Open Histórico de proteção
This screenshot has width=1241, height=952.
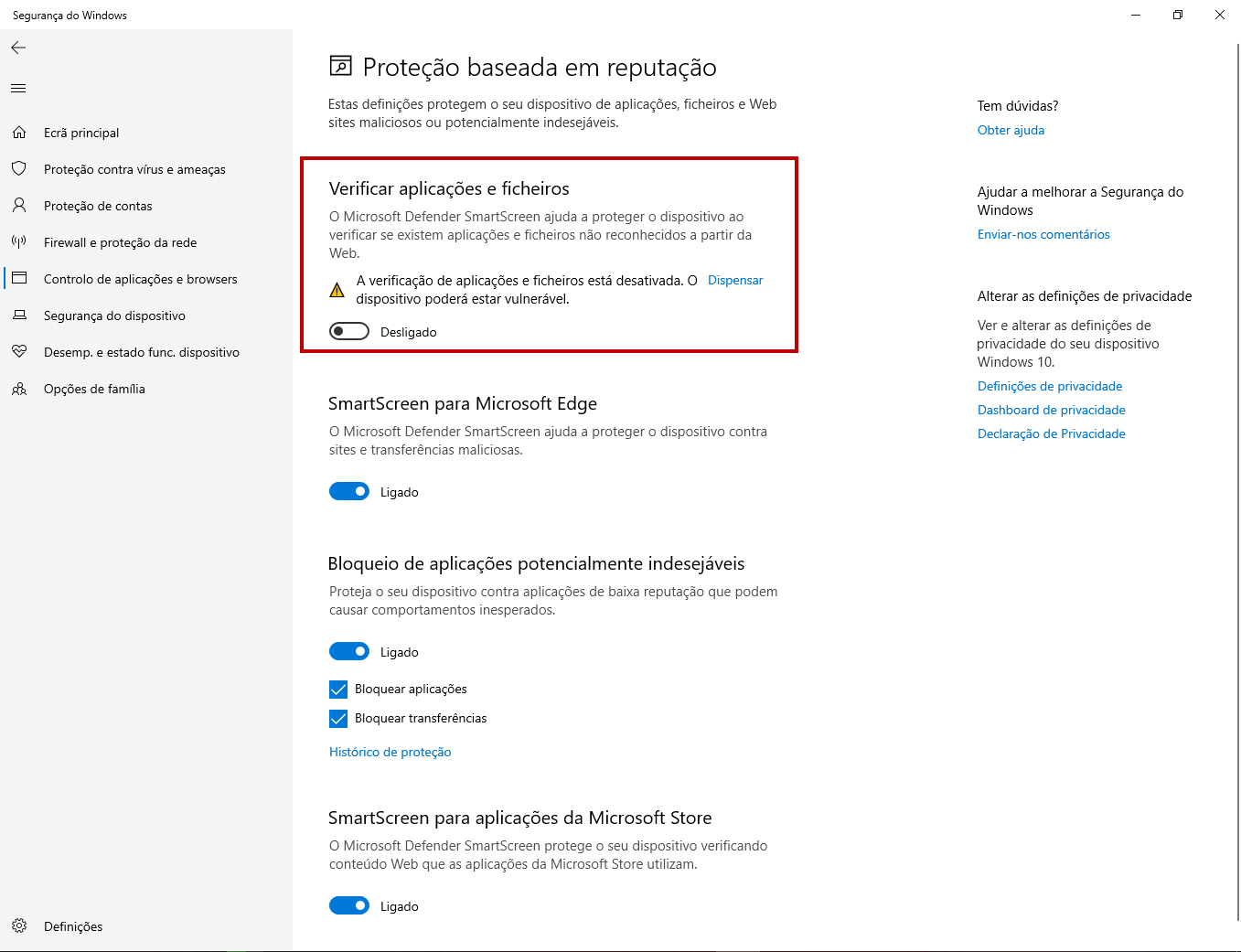pyautogui.click(x=390, y=752)
